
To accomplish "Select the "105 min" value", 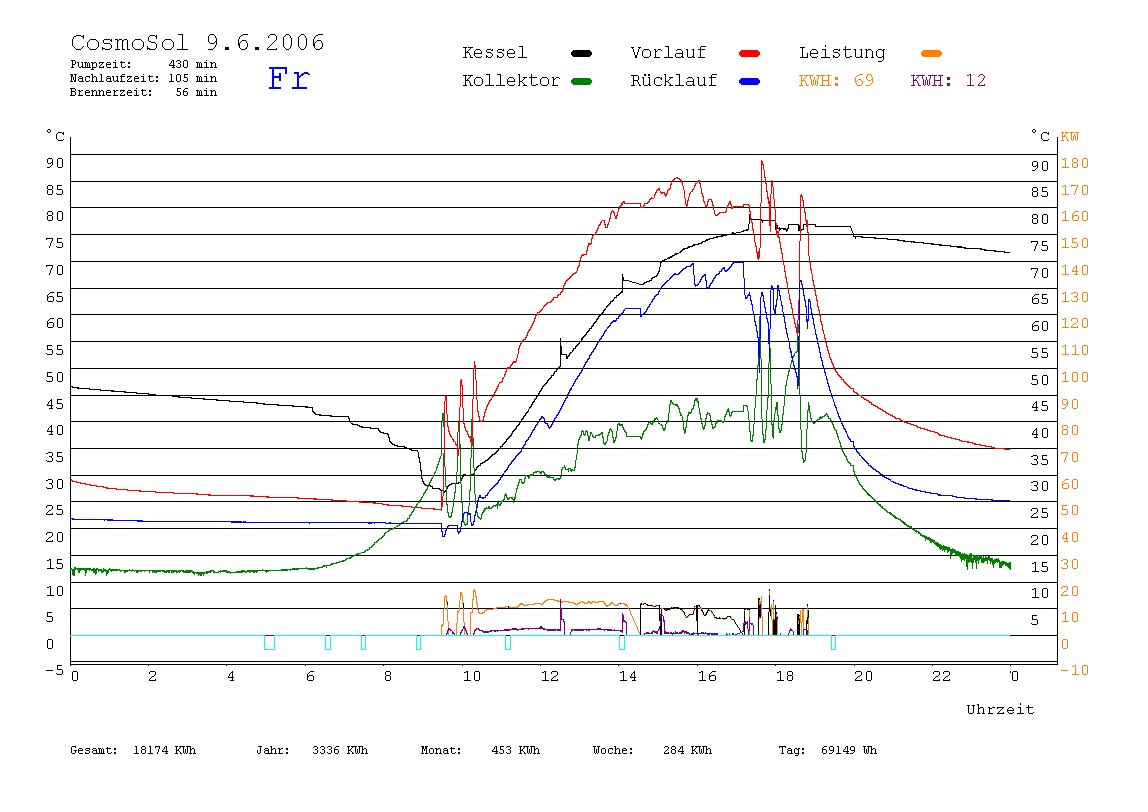I will (x=193, y=78).
